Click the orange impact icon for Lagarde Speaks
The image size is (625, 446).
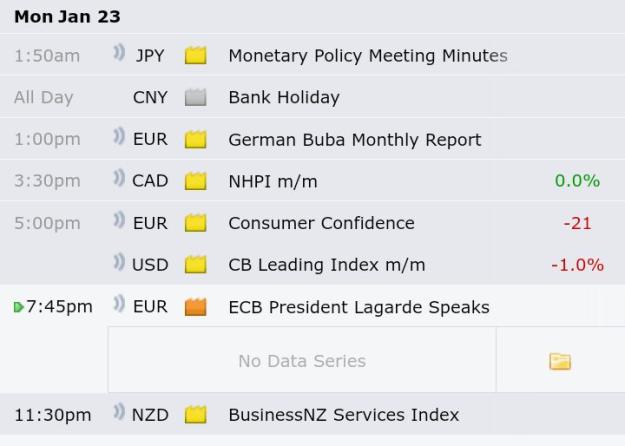(196, 307)
